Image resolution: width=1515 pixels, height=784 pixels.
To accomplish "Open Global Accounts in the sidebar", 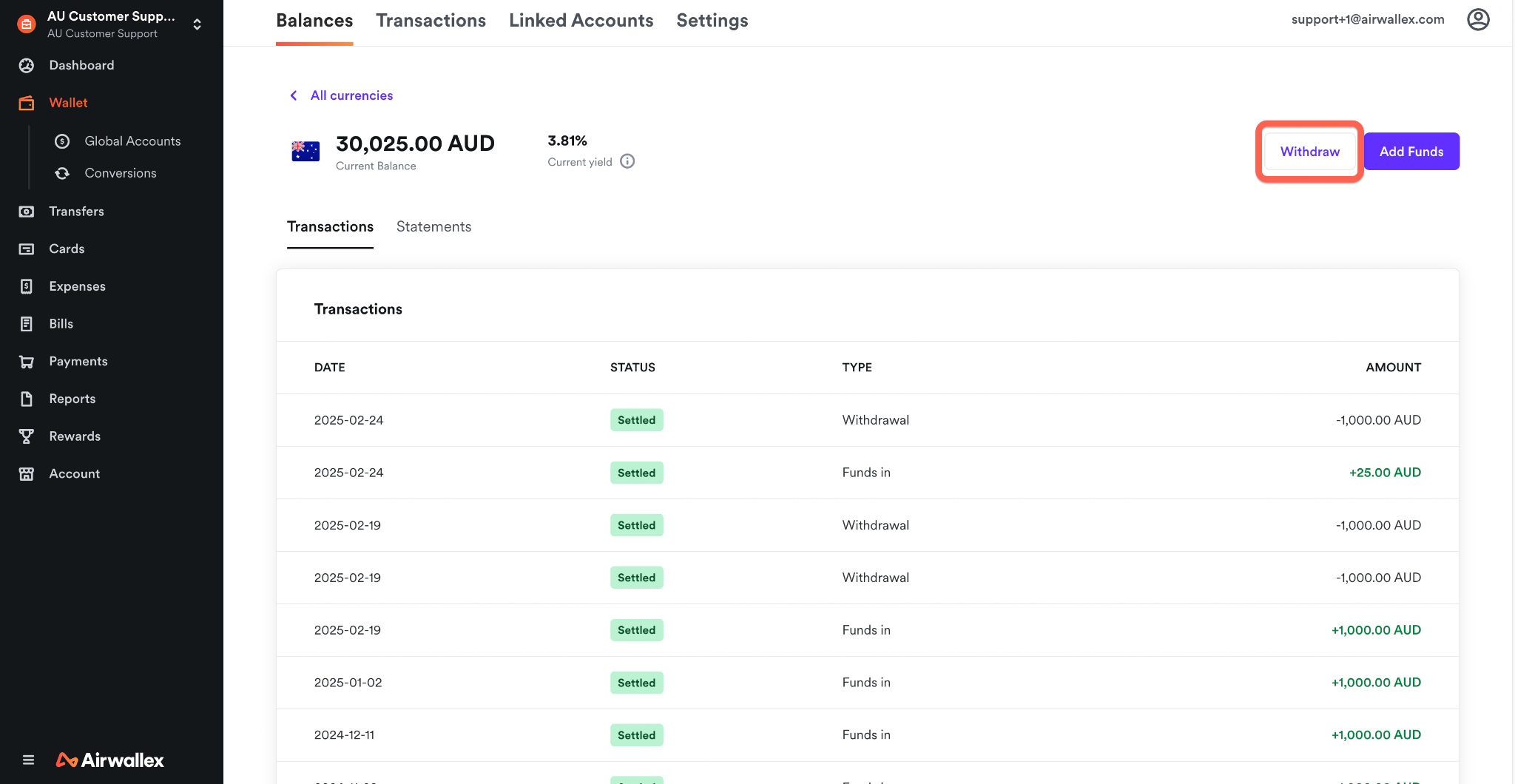I will coord(132,141).
